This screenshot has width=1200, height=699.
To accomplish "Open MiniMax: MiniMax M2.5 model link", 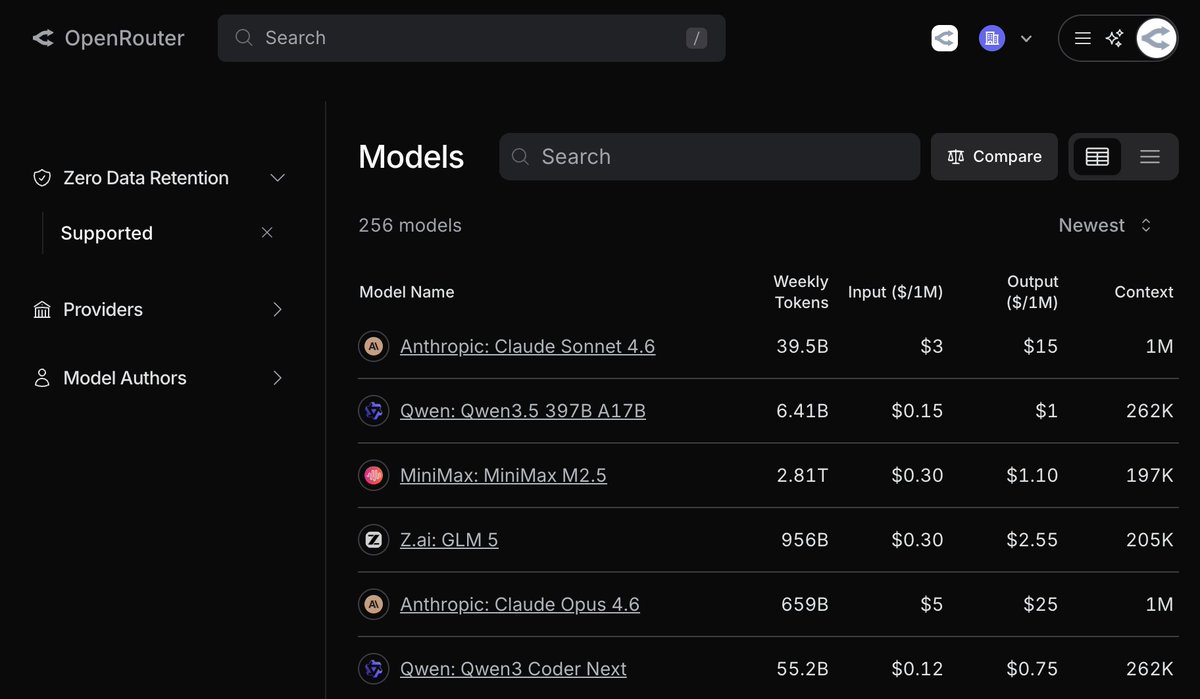I will pyautogui.click(x=503, y=476).
